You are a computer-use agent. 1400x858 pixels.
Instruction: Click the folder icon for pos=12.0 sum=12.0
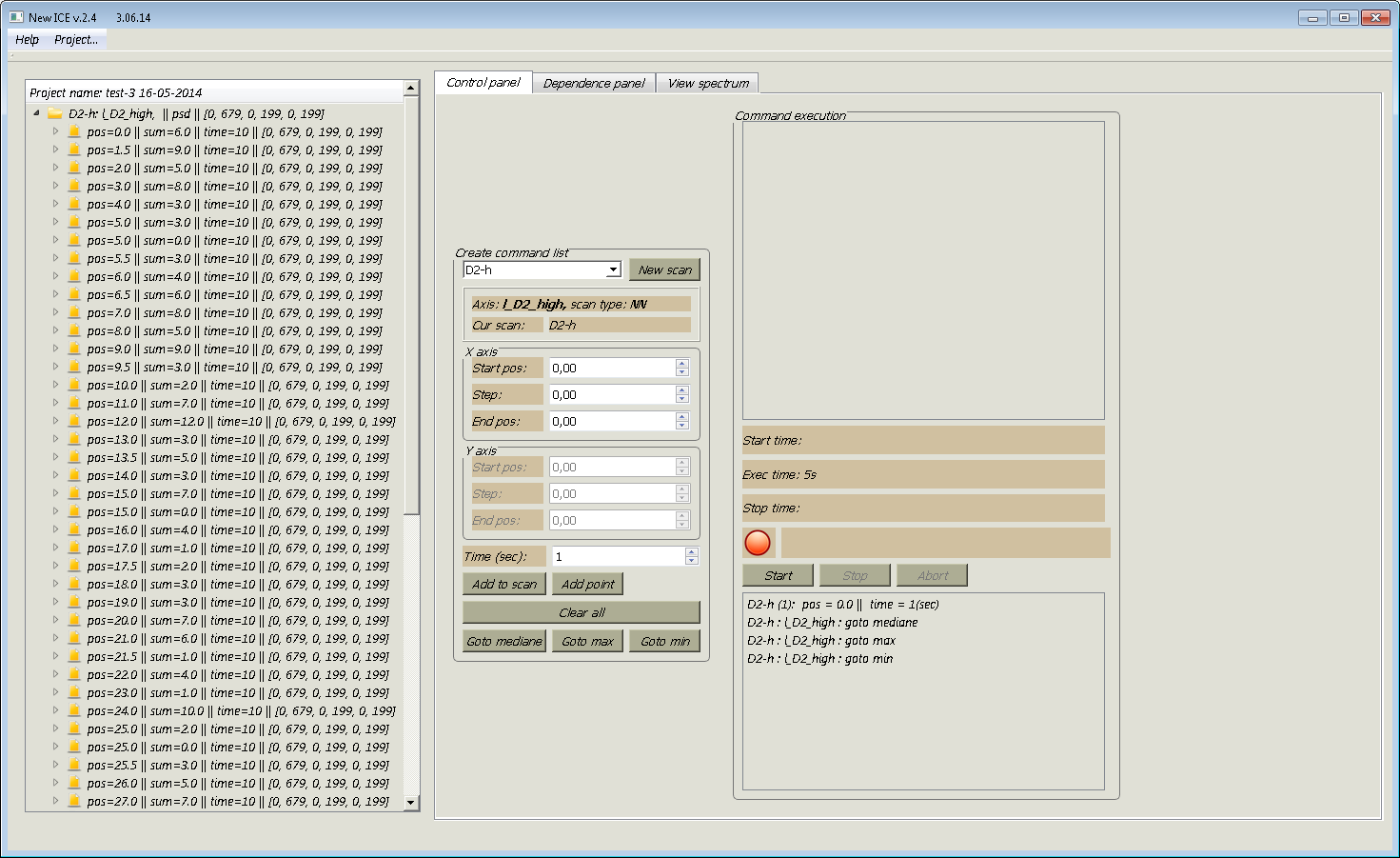pos(74,421)
